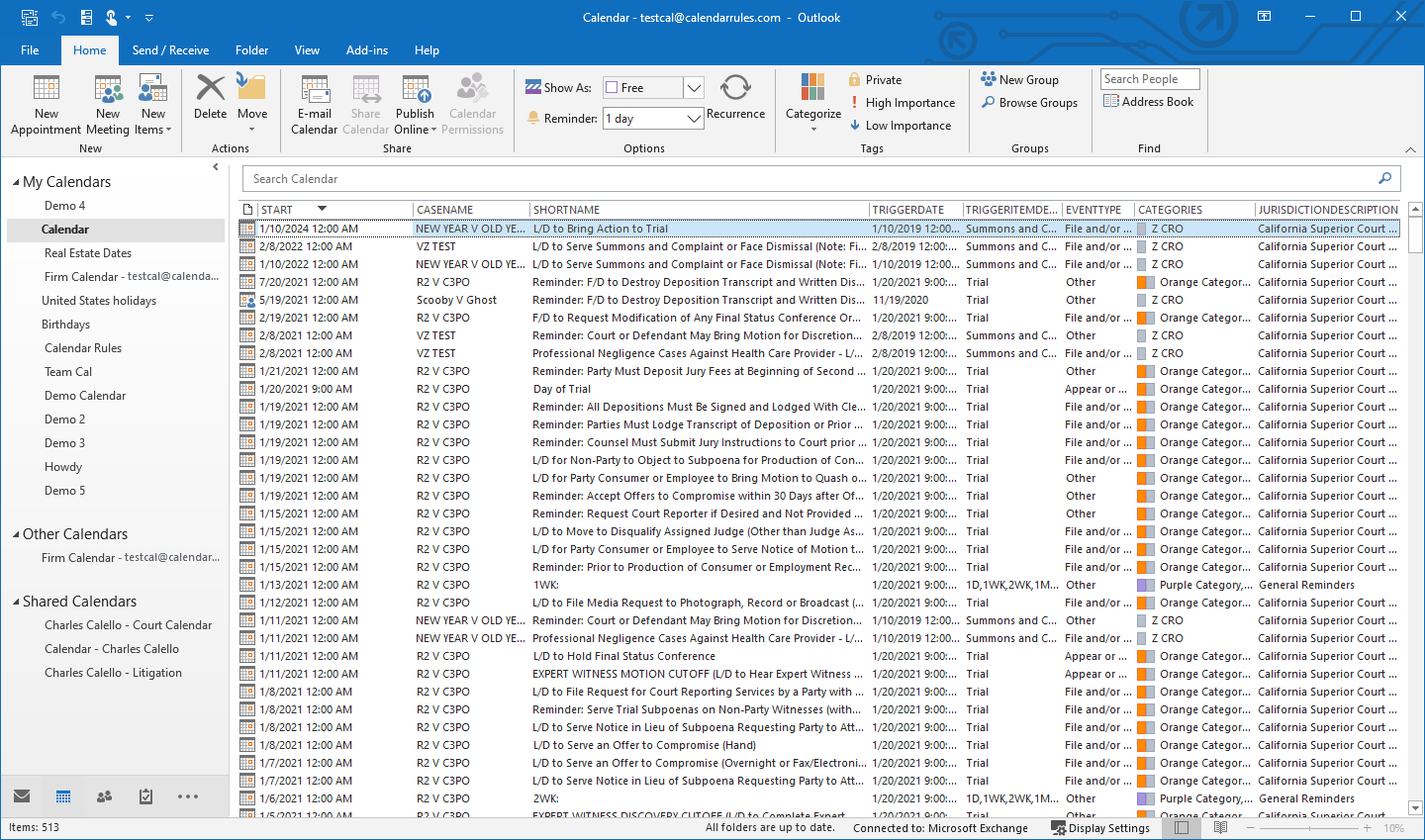Open Display Settings in status bar
This screenshot has width=1425, height=840.
coord(1100,828)
